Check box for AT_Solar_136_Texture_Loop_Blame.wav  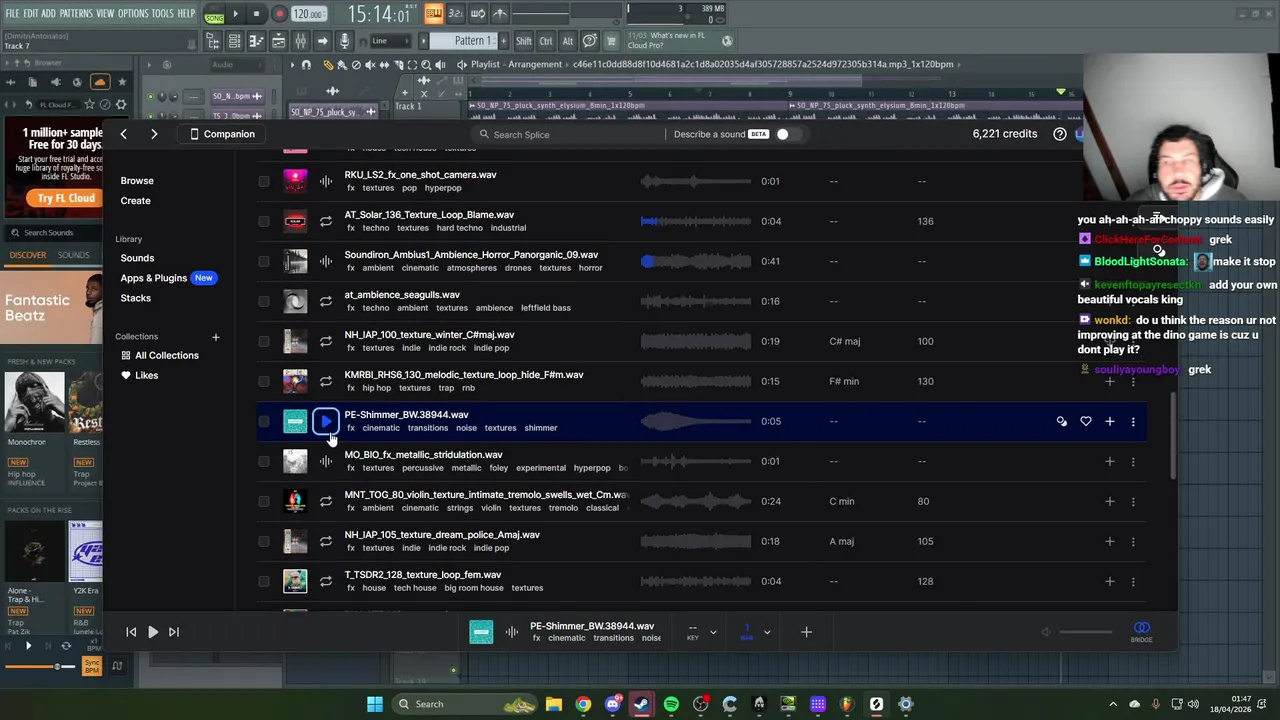[264, 221]
